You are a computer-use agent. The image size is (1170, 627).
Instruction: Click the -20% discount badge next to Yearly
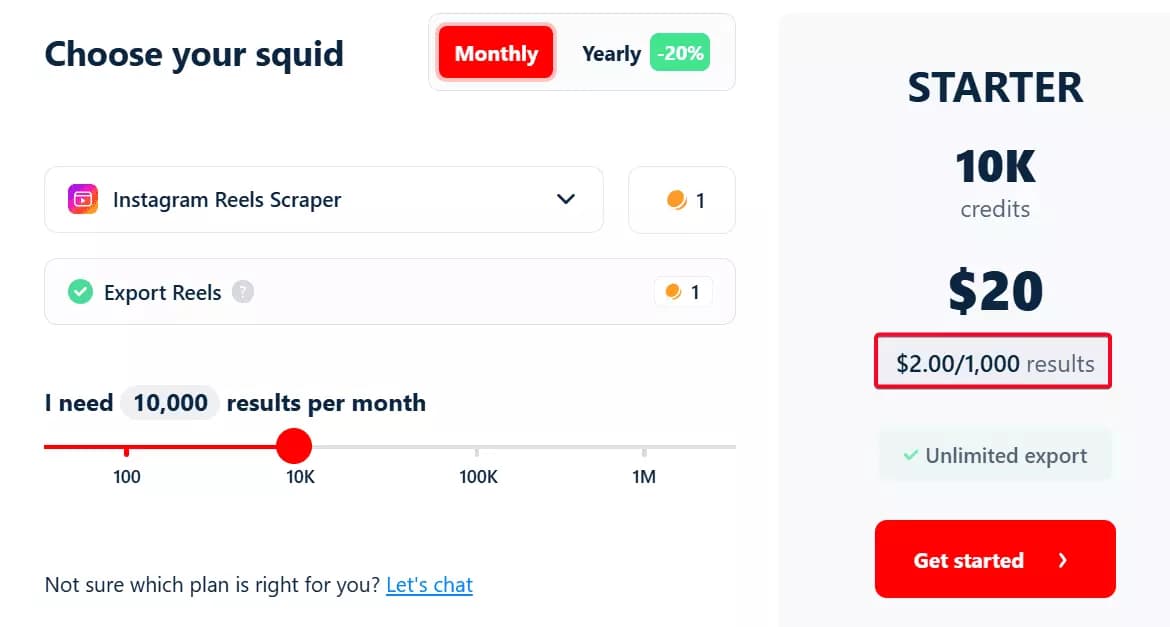pos(680,53)
